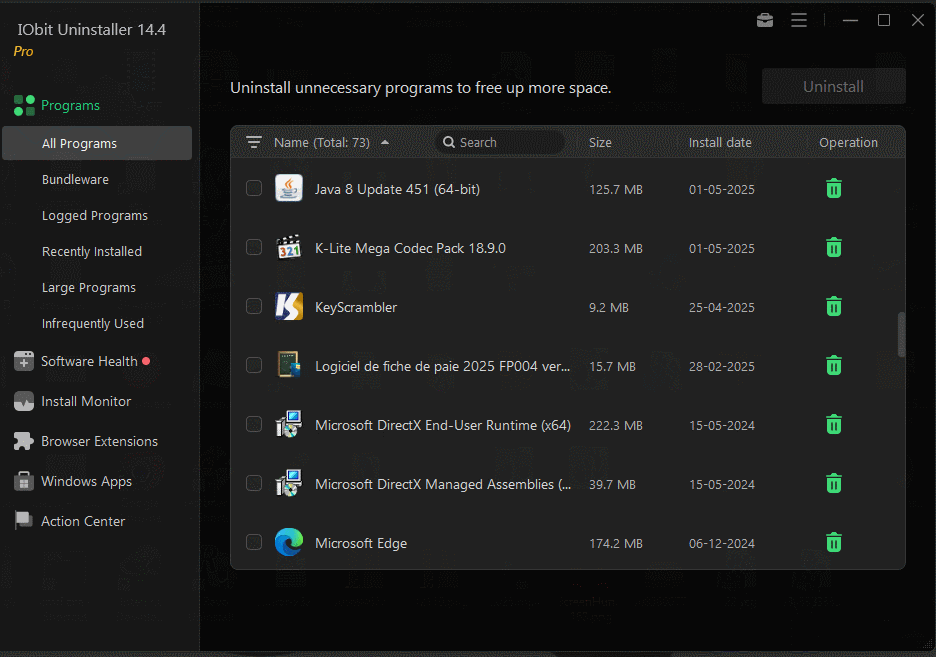Screen dimensions: 936x657
Task: Click trash icon for Logiciel de fiche de paie
Action: tap(833, 365)
